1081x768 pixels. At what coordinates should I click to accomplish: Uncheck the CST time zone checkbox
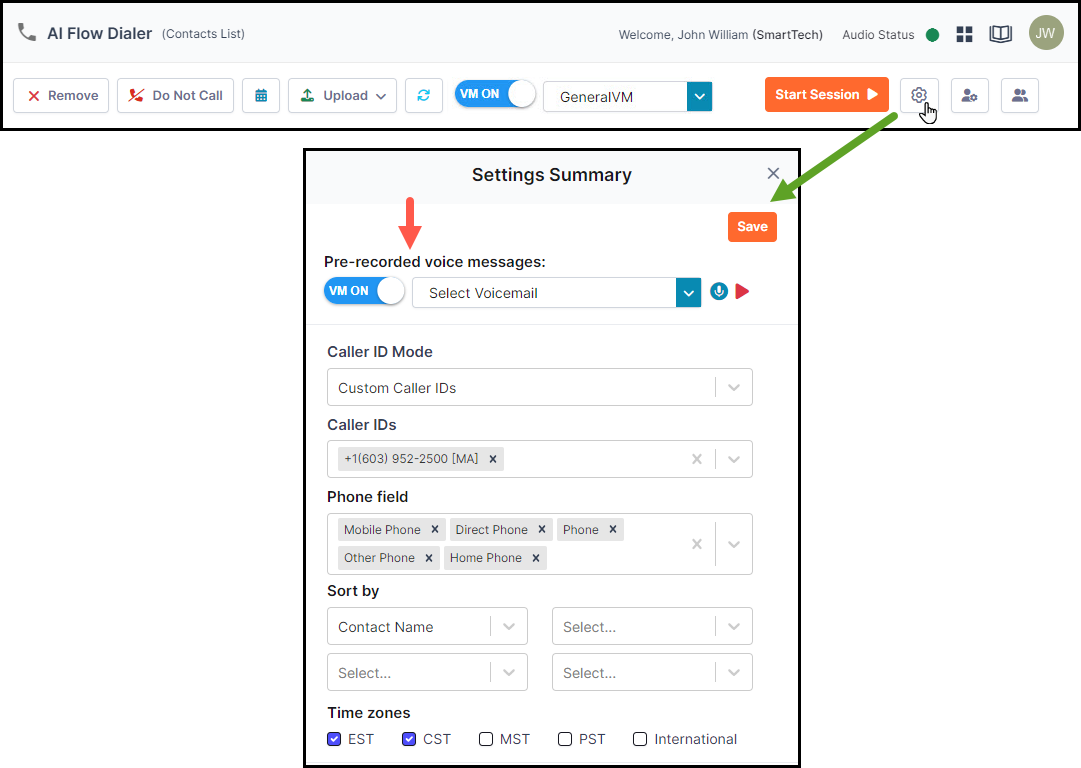409,739
